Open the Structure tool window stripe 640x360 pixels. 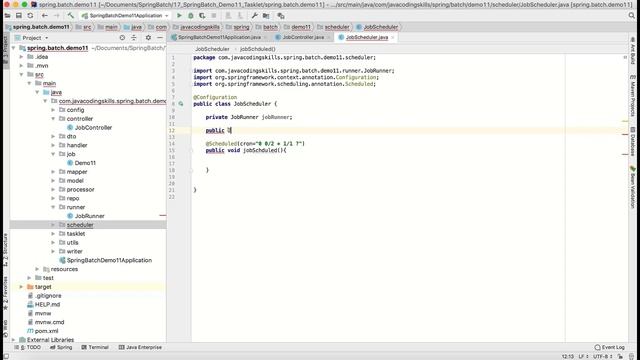coord(5,250)
